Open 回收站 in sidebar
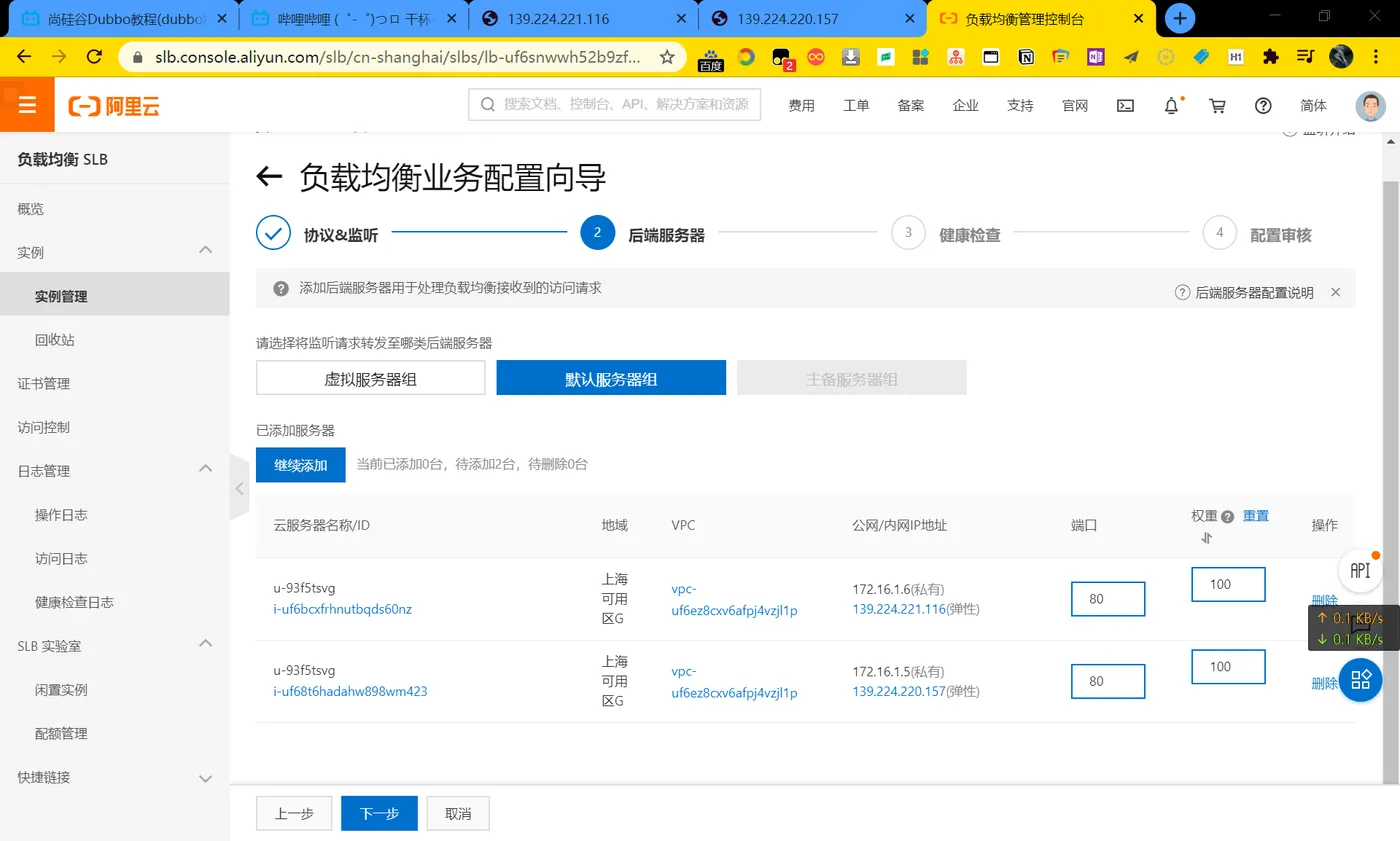 55,340
